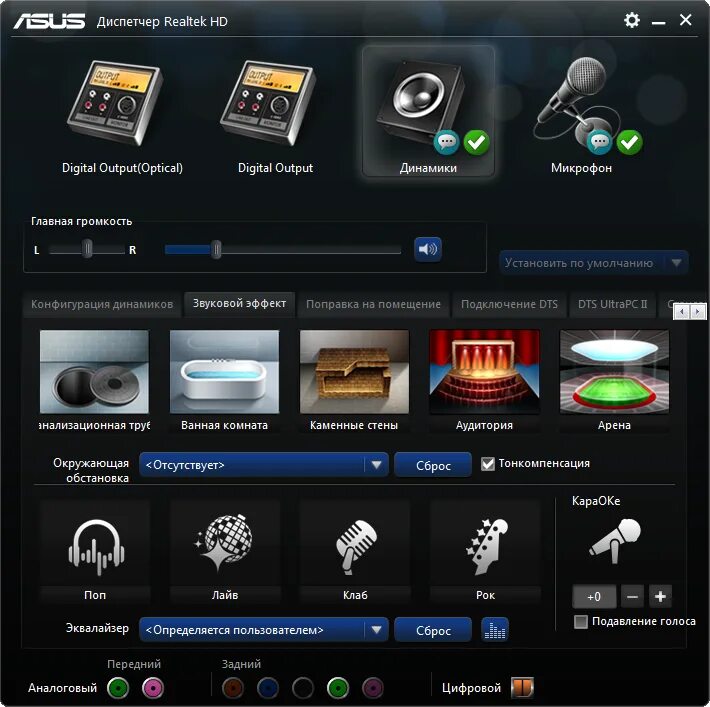The image size is (710, 707).
Task: Click the main volume slider track
Action: click(x=283, y=250)
